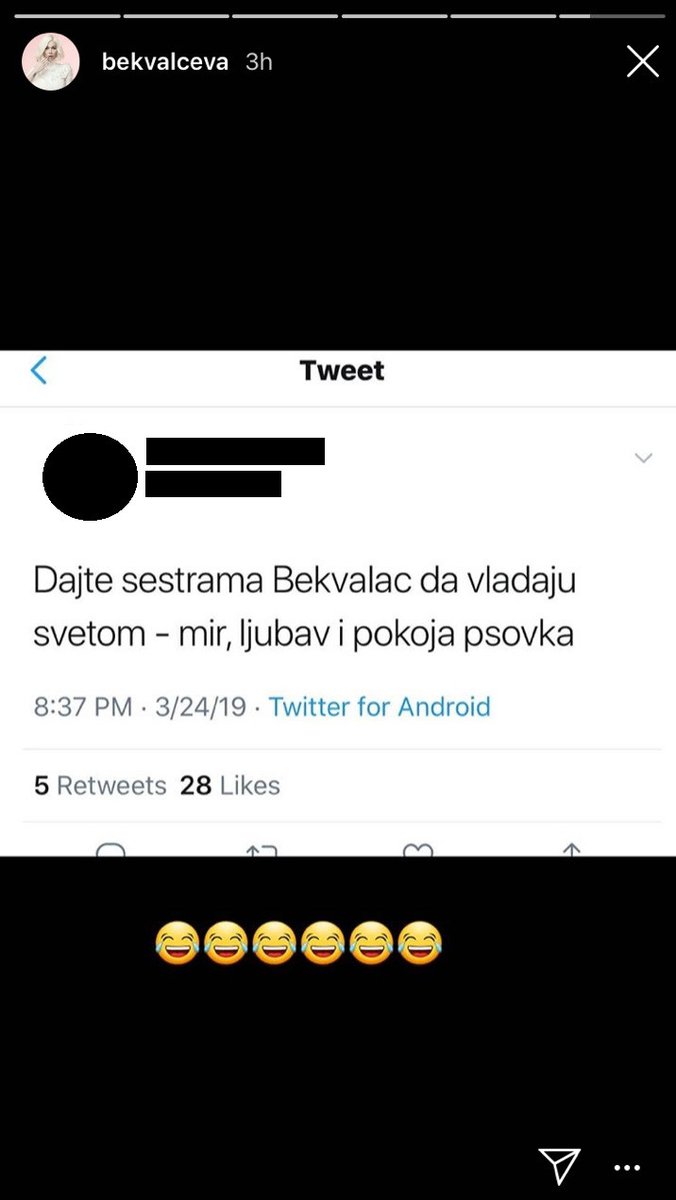
Task: Tap the retweet icon under tweet
Action: [x=261, y=849]
